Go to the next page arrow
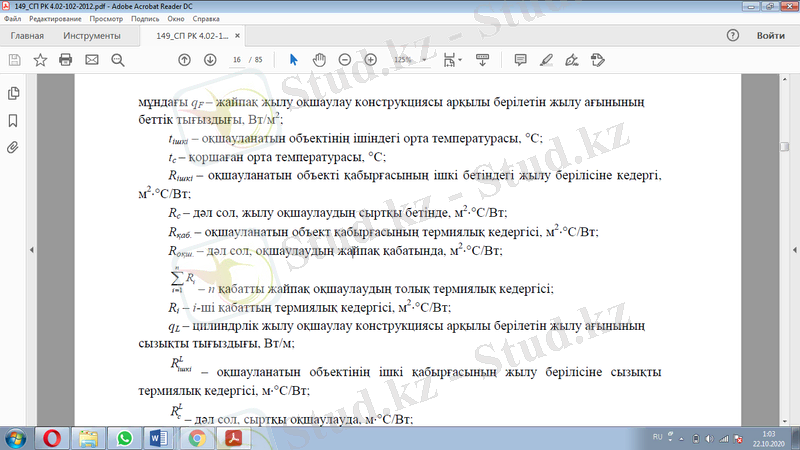 (210, 60)
